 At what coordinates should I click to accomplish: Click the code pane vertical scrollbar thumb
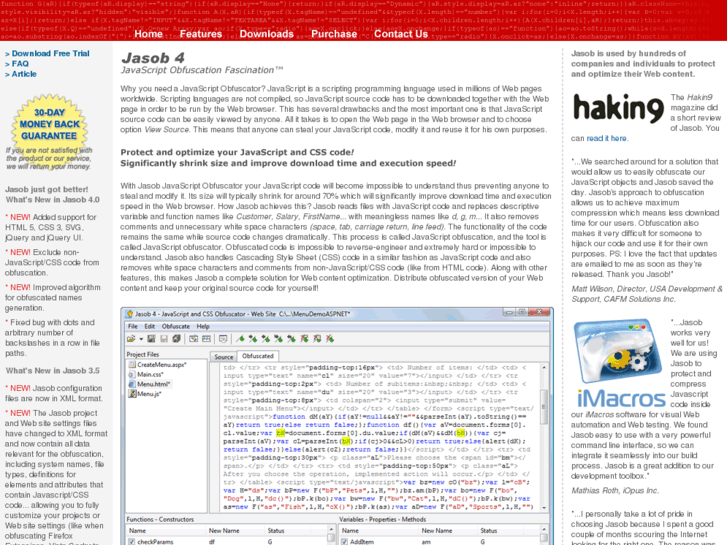(544, 407)
